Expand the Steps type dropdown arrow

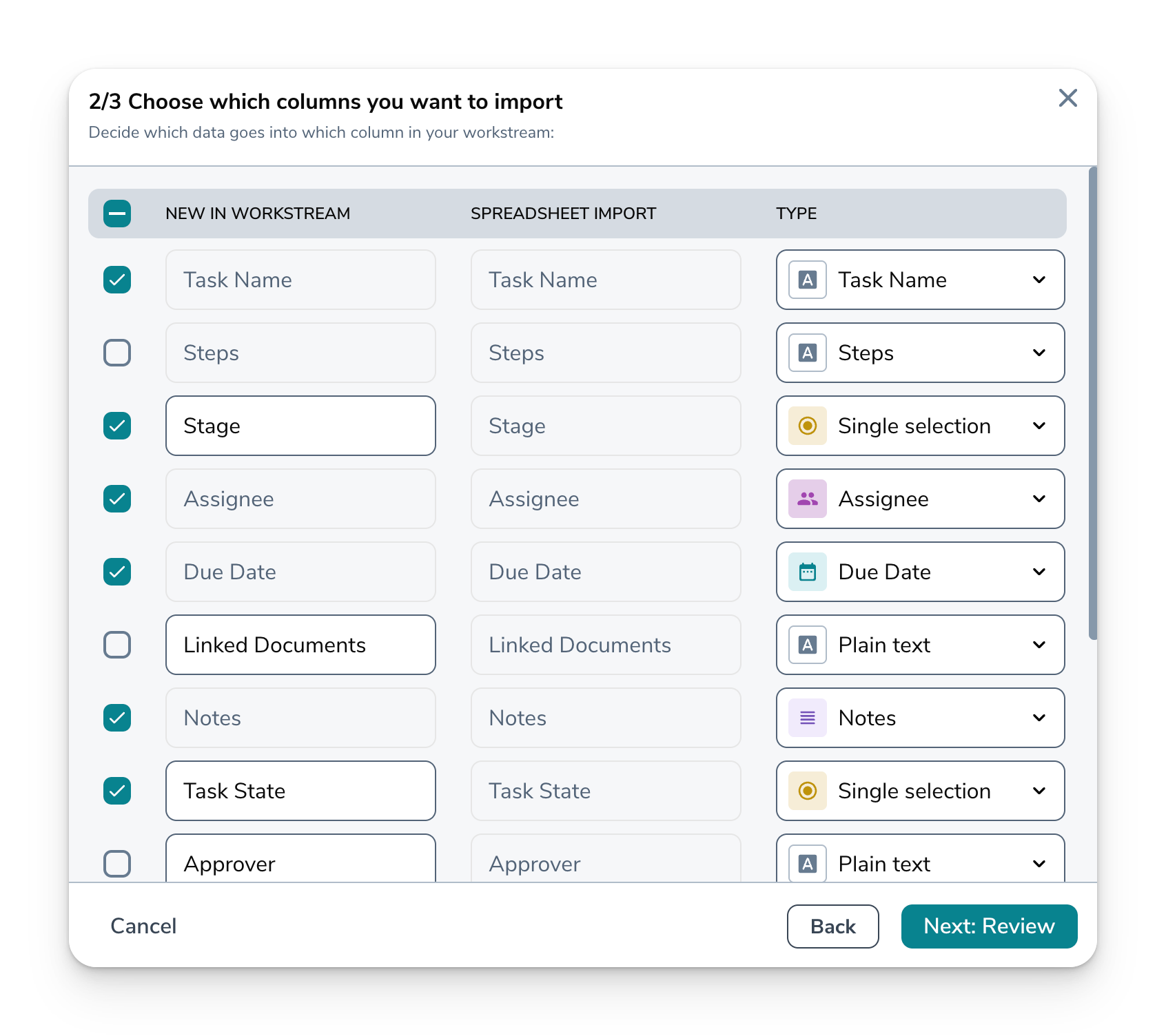(x=1039, y=353)
